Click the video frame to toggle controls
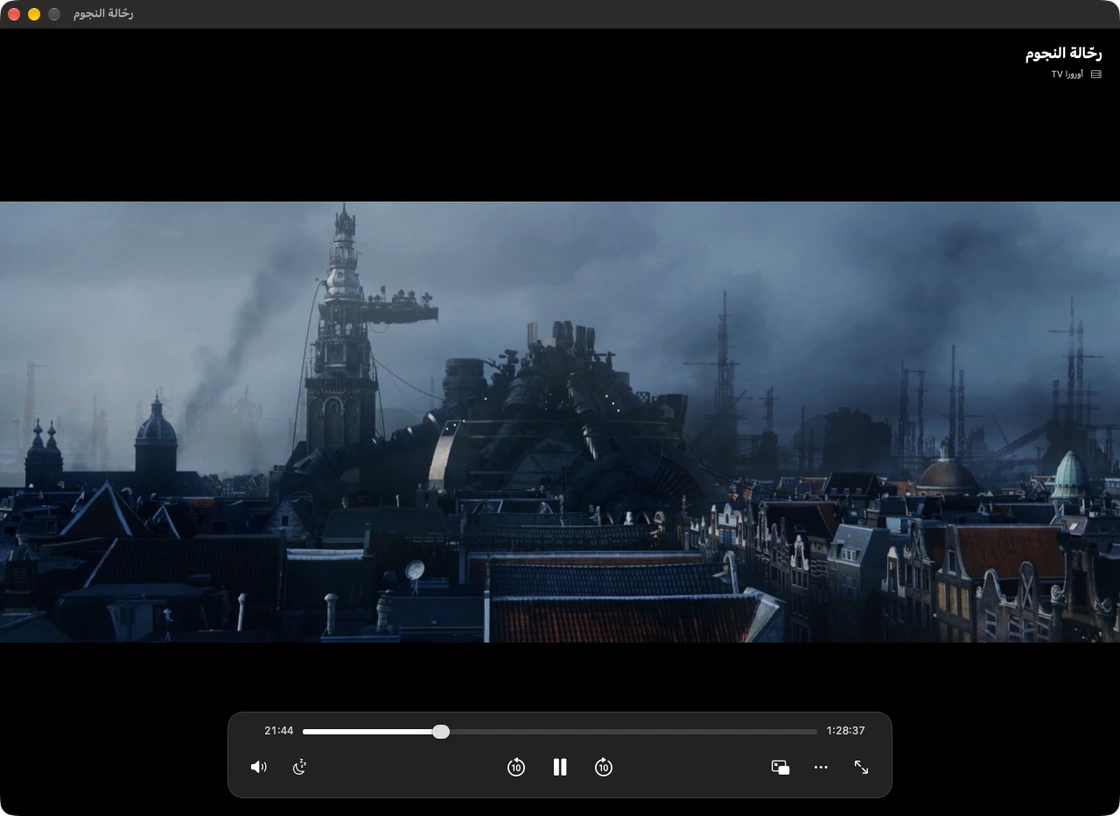This screenshot has height=816, width=1120. (560, 422)
